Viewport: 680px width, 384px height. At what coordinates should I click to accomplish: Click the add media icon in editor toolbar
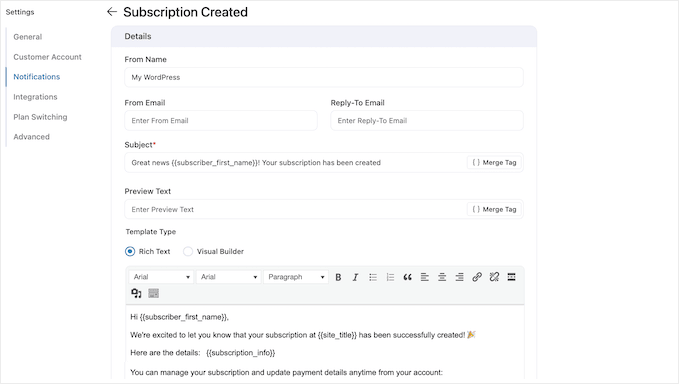tap(136, 293)
